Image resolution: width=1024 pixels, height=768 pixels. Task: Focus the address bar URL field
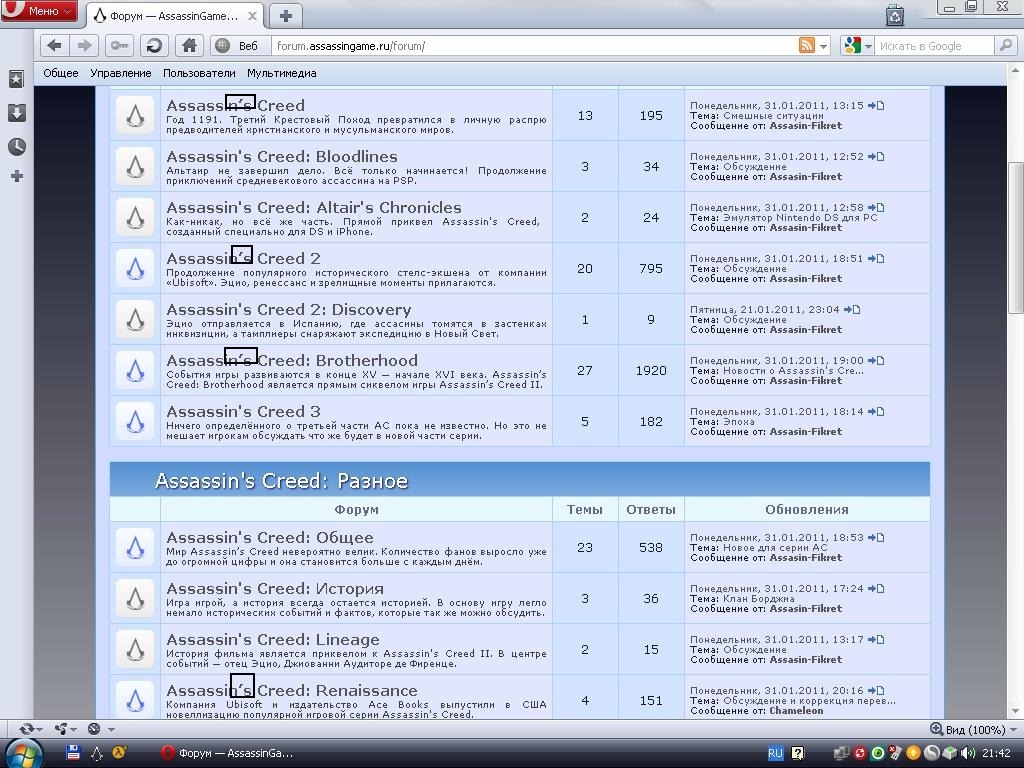533,46
